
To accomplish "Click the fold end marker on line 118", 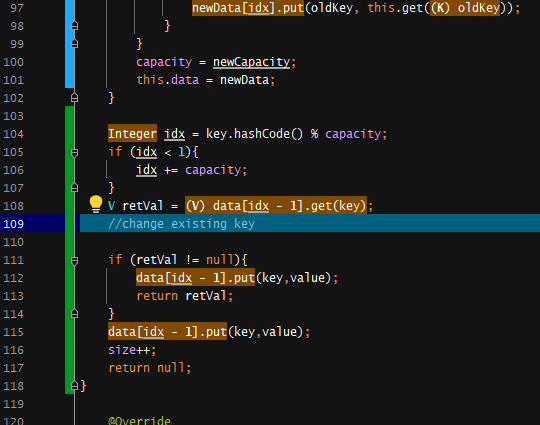I will (x=74, y=385).
